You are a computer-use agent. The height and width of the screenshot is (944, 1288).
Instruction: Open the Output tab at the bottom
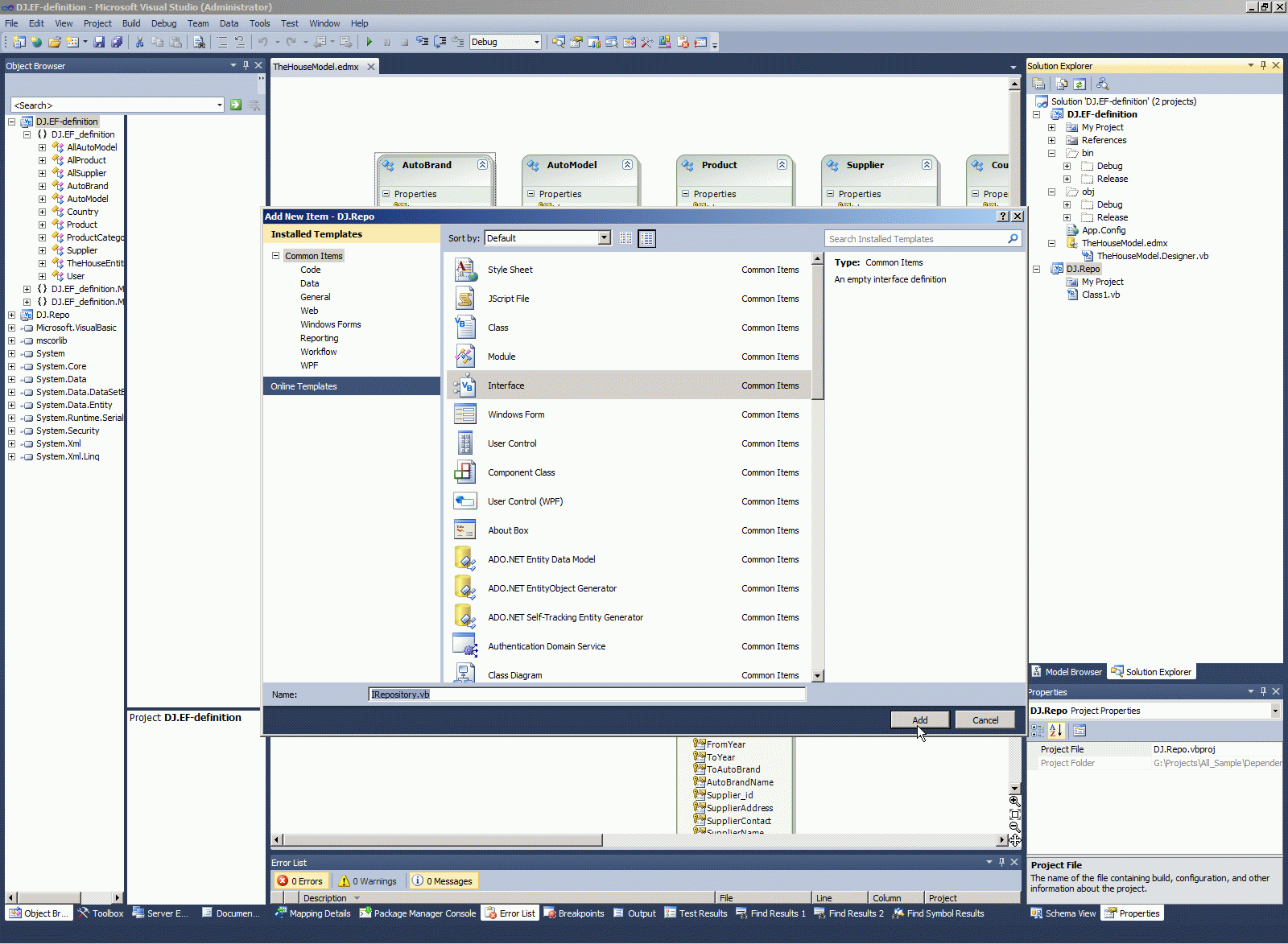coord(634,913)
